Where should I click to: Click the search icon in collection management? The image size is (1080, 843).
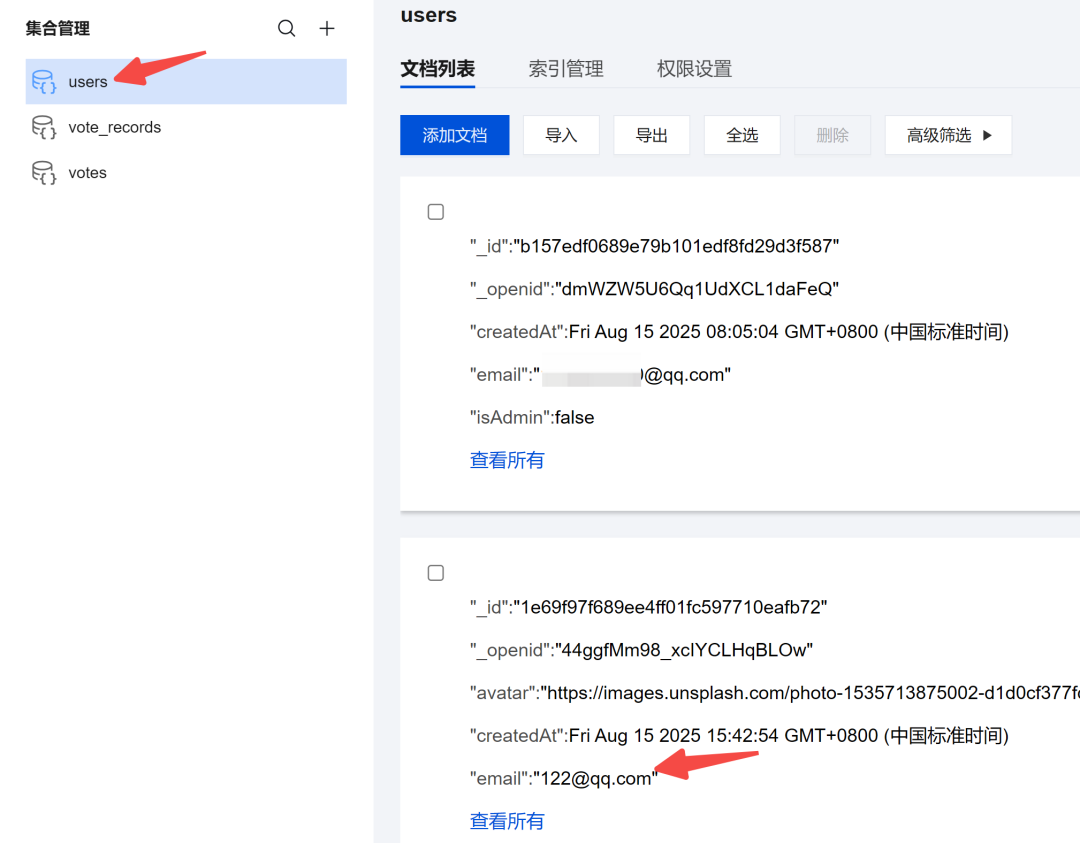click(x=287, y=29)
